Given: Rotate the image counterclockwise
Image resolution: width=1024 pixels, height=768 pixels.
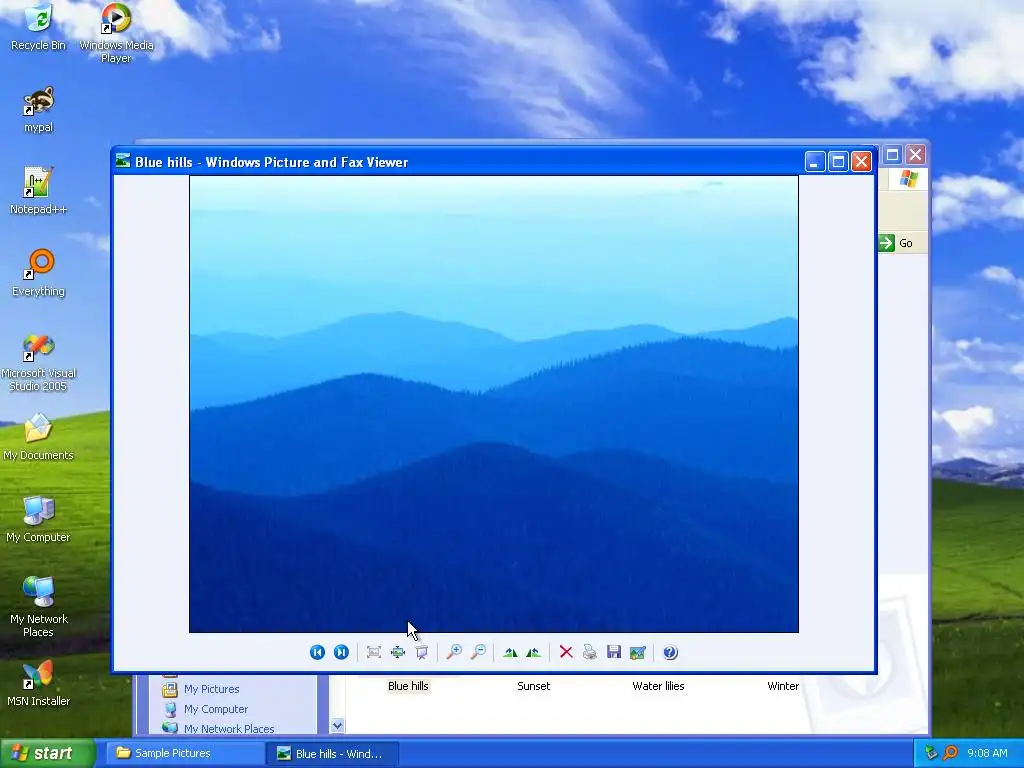Looking at the screenshot, I should click(534, 652).
